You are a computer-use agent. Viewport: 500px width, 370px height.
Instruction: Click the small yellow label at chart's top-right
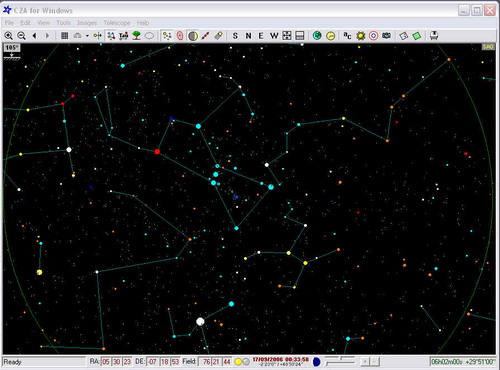(488, 47)
